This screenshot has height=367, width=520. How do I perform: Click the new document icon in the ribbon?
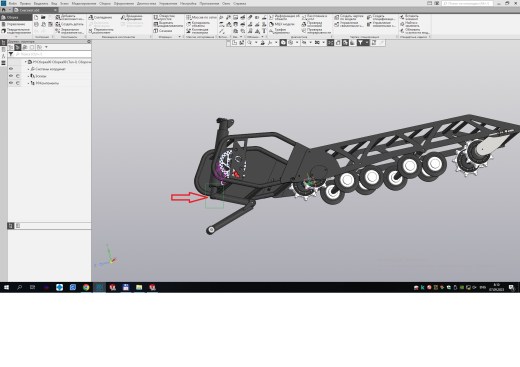[x=36, y=17]
